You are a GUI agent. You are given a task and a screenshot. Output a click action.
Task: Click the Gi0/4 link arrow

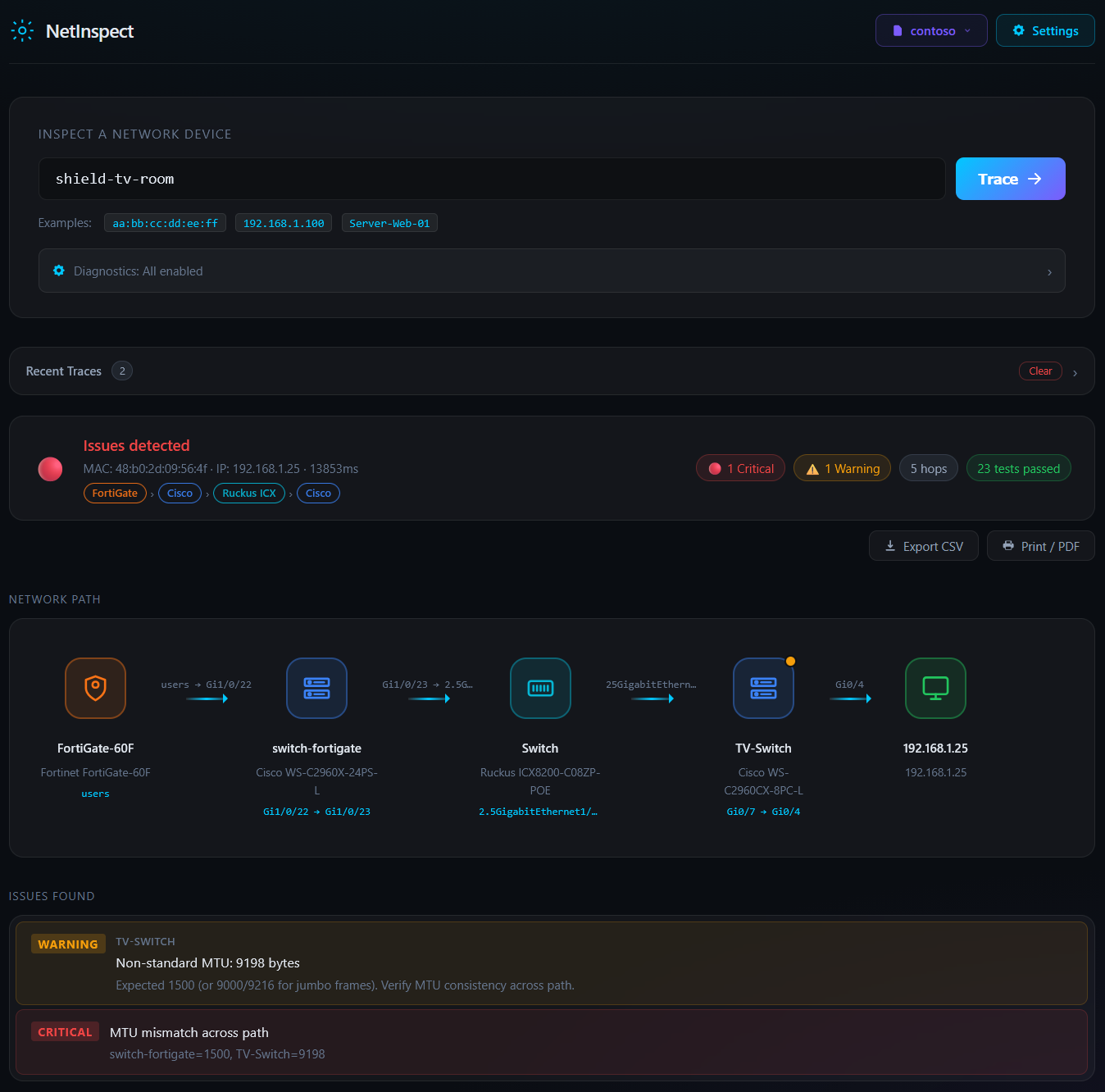click(850, 698)
